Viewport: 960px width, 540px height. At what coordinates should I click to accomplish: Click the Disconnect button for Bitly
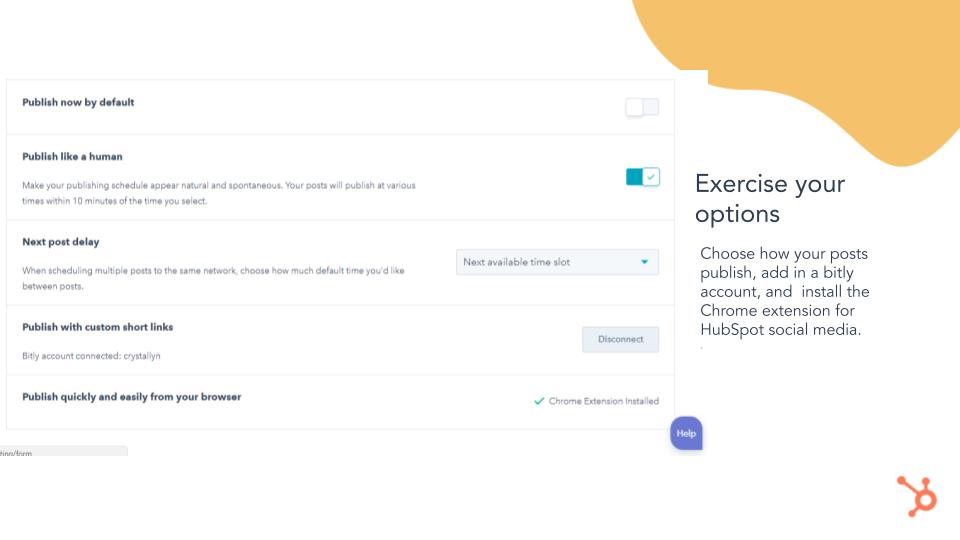point(620,339)
